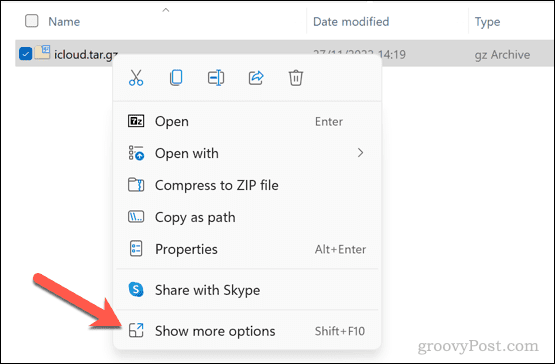Sort by the Type column header
555x364 pixels.
487,22
